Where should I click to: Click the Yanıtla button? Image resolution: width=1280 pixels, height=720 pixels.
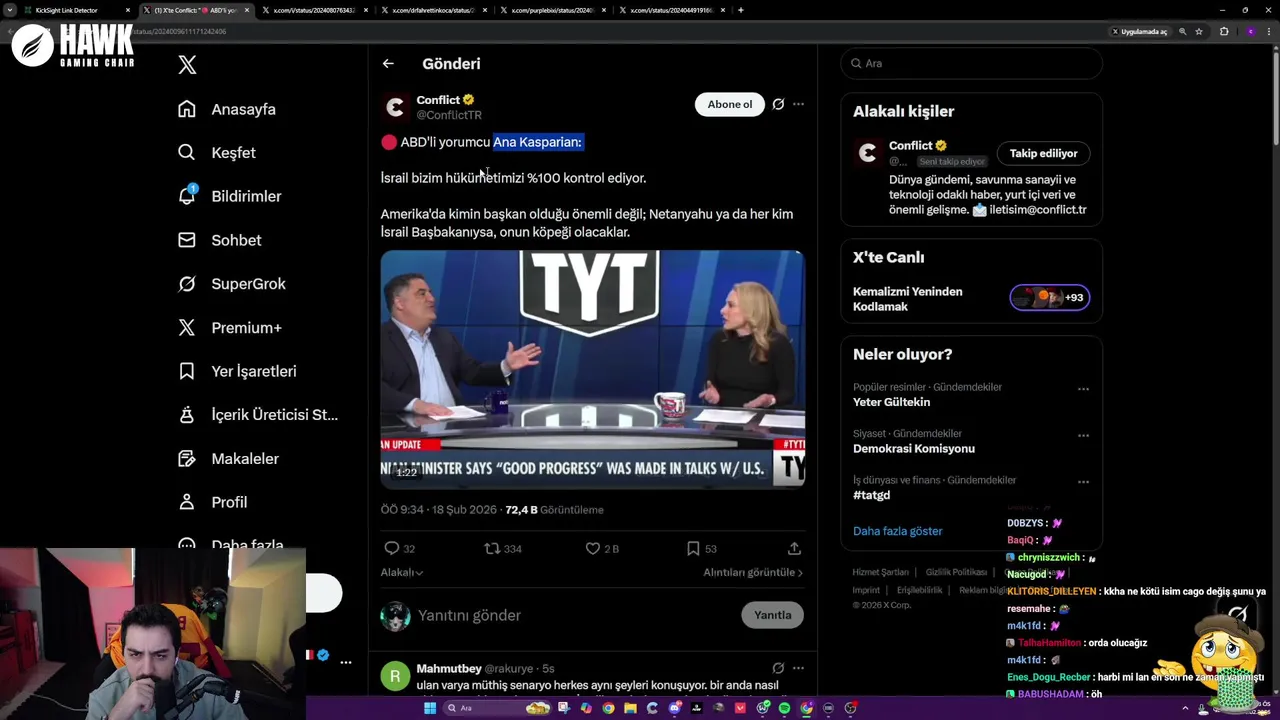point(772,615)
